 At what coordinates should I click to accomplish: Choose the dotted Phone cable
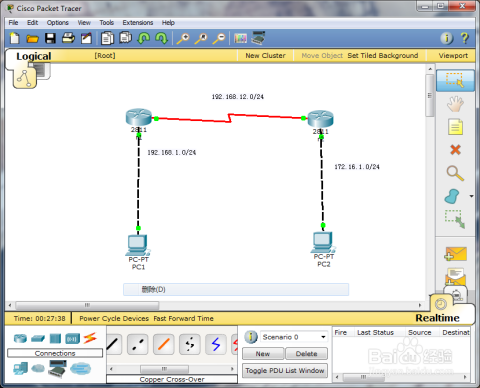tap(190, 344)
